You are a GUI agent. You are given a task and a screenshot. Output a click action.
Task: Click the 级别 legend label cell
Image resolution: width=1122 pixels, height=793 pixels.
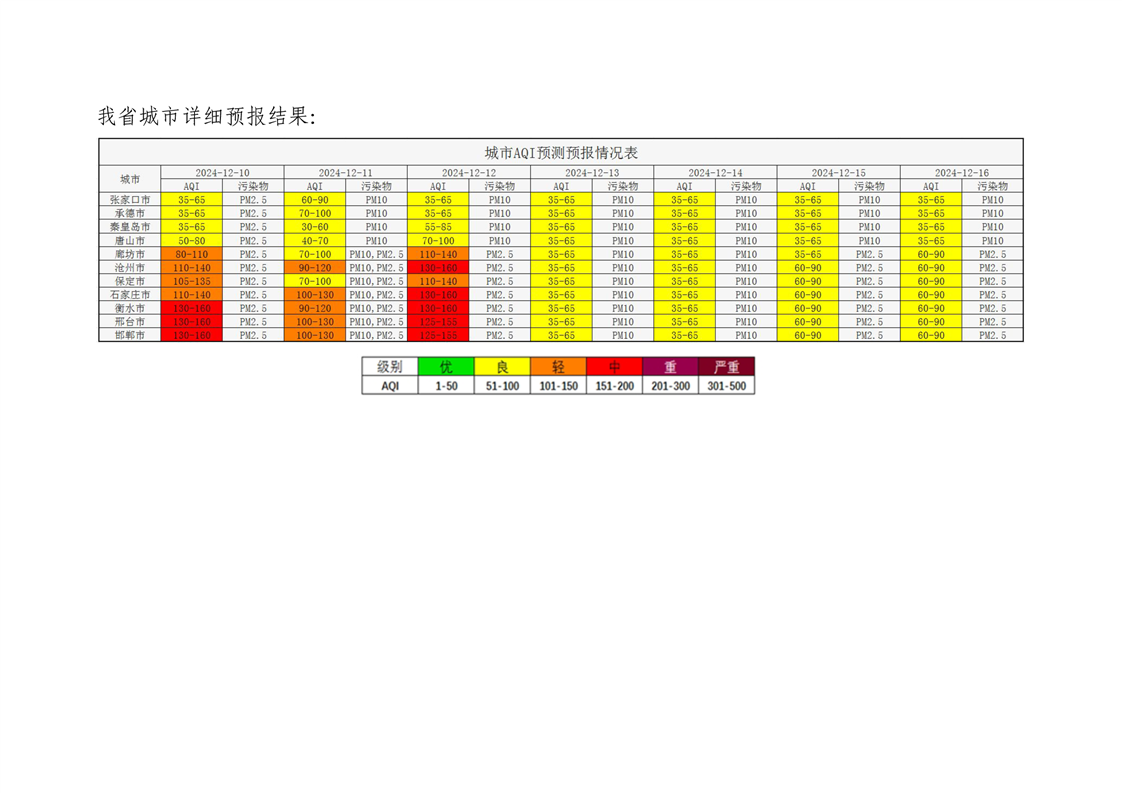pyautogui.click(x=390, y=367)
